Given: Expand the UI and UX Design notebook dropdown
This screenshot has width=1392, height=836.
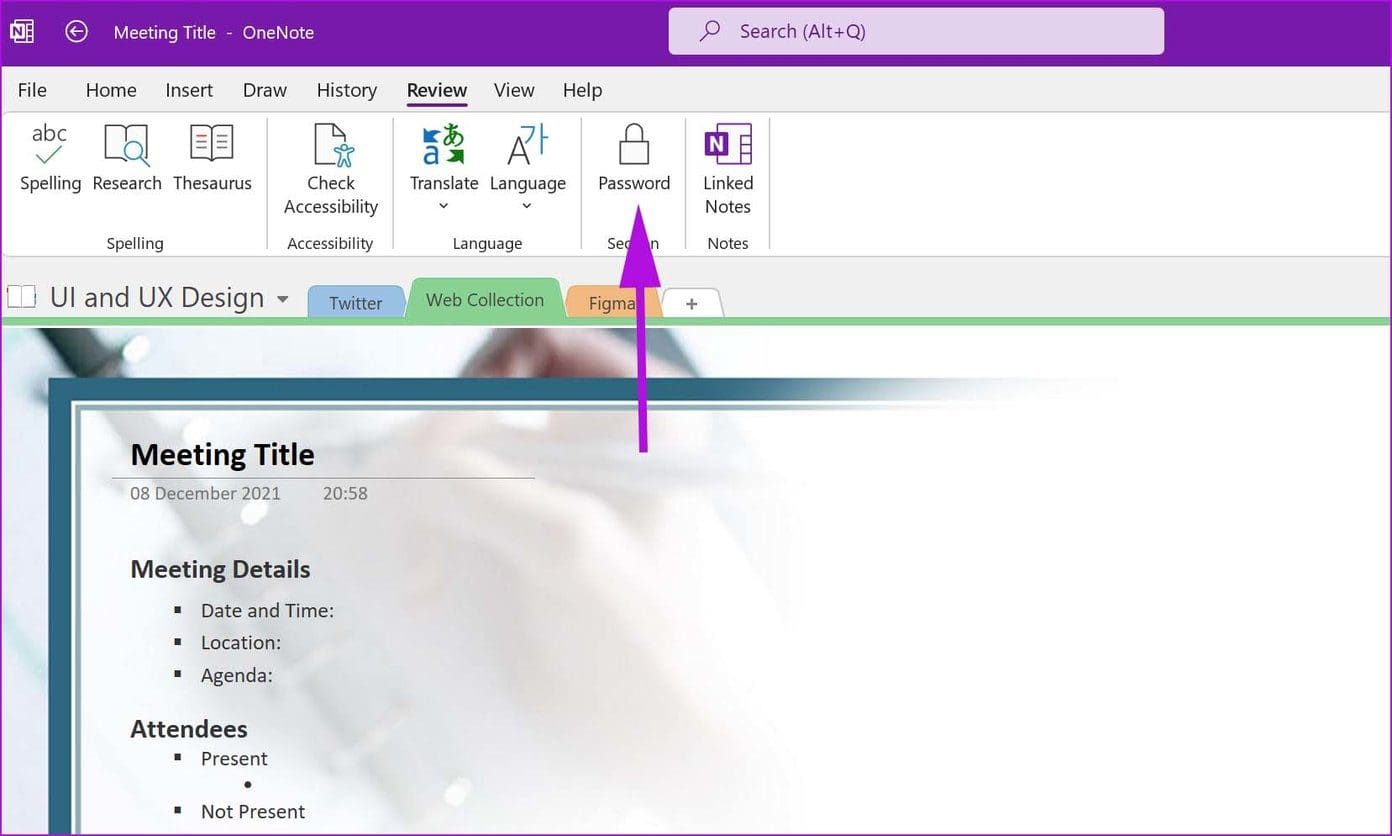Looking at the screenshot, I should click(x=282, y=298).
